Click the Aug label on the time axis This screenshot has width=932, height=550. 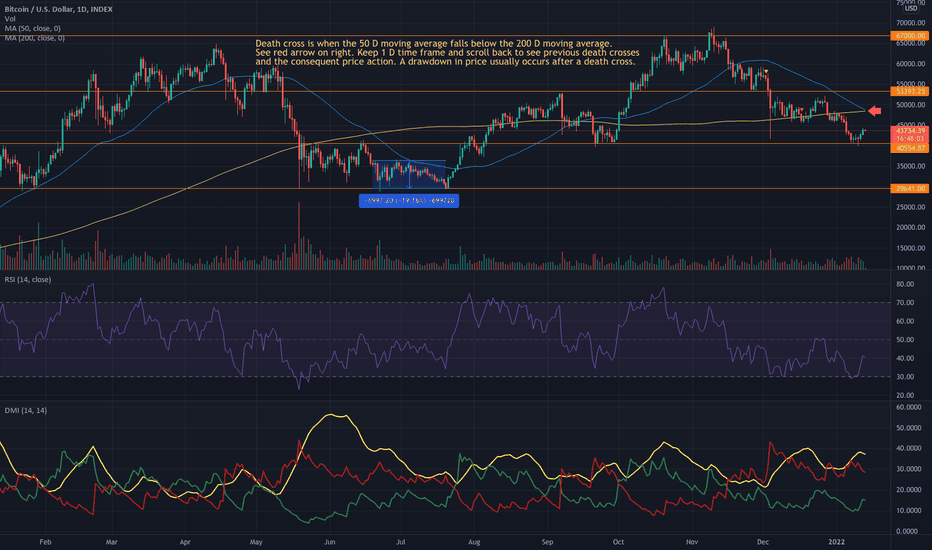(474, 542)
